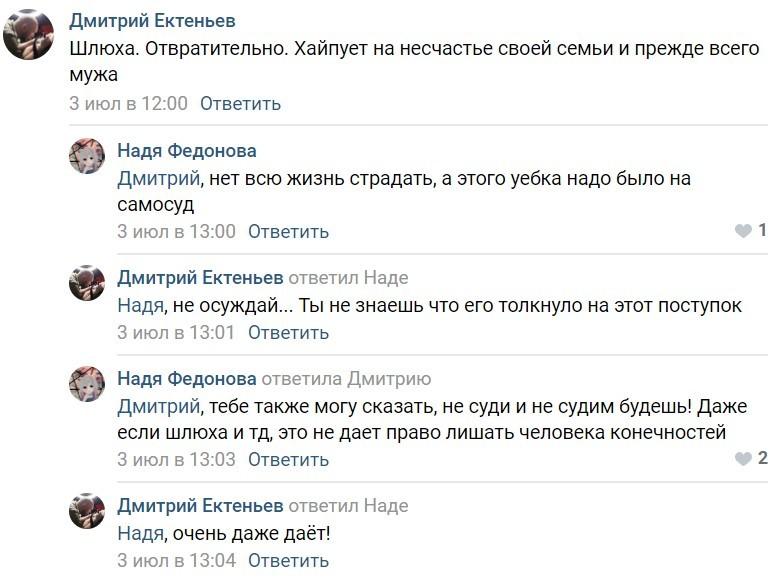This screenshot has height=578, width=781.
Task: Open Дмитрий Ектеньев's name on the 13:01 reply
Action: pos(200,277)
